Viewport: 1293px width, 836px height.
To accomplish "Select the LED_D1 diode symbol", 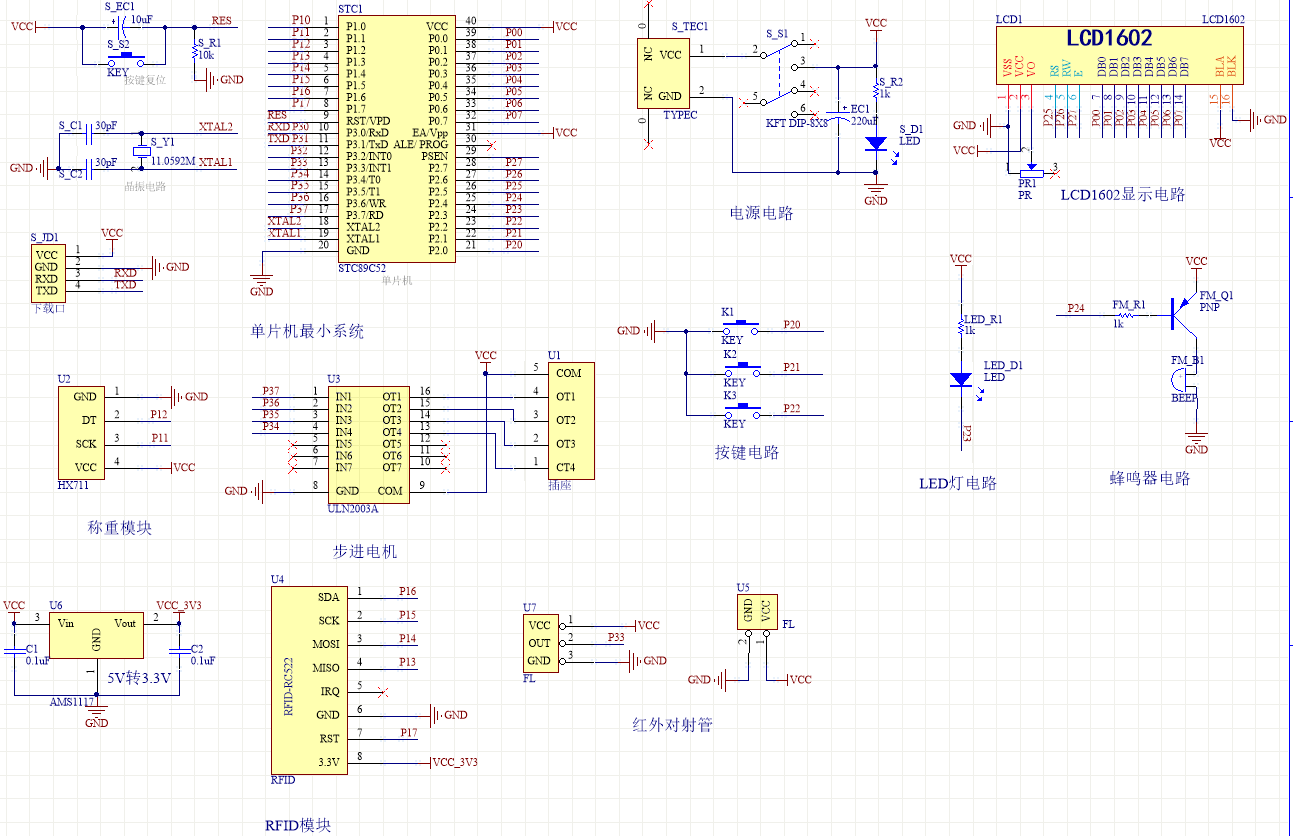I will 961,380.
